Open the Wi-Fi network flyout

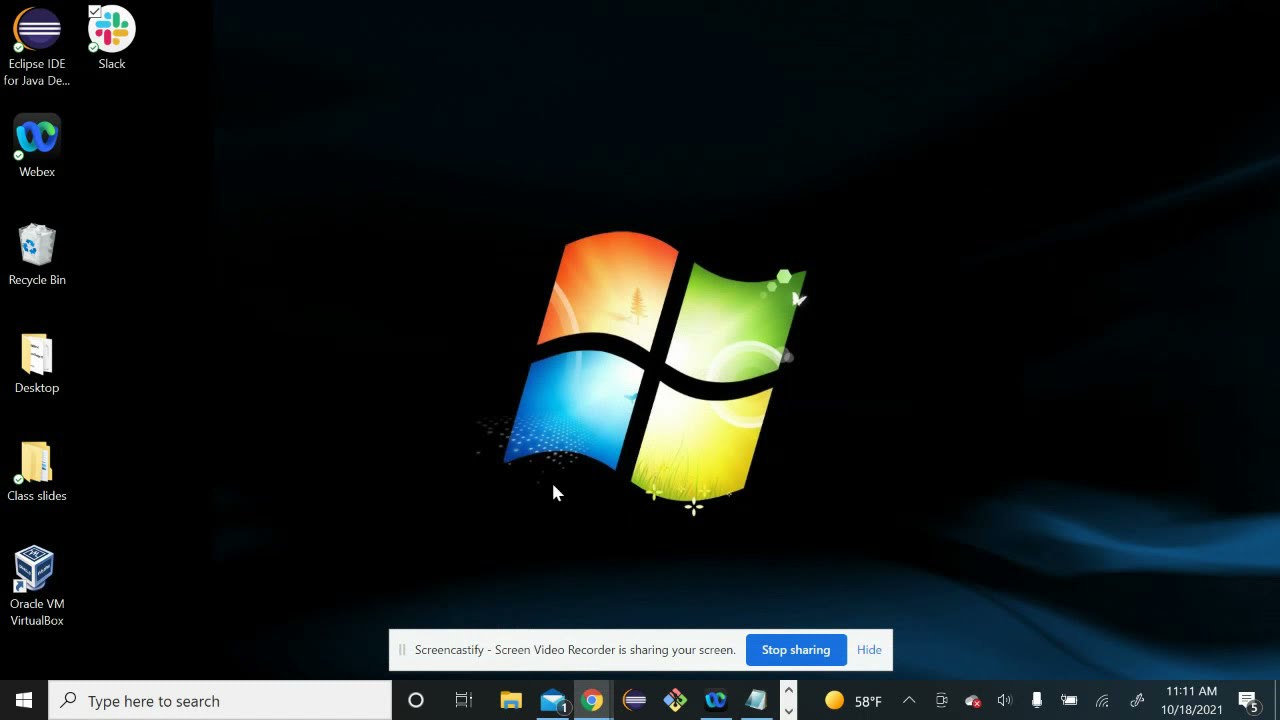tap(1102, 701)
